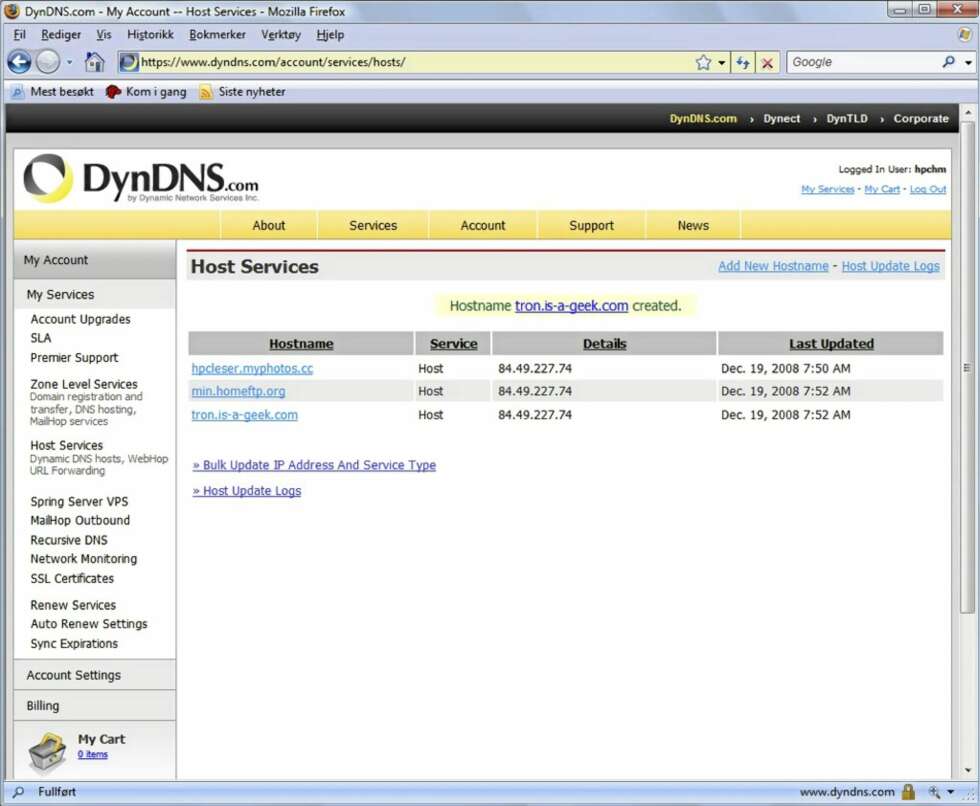Click the Home house icon

tap(94, 62)
